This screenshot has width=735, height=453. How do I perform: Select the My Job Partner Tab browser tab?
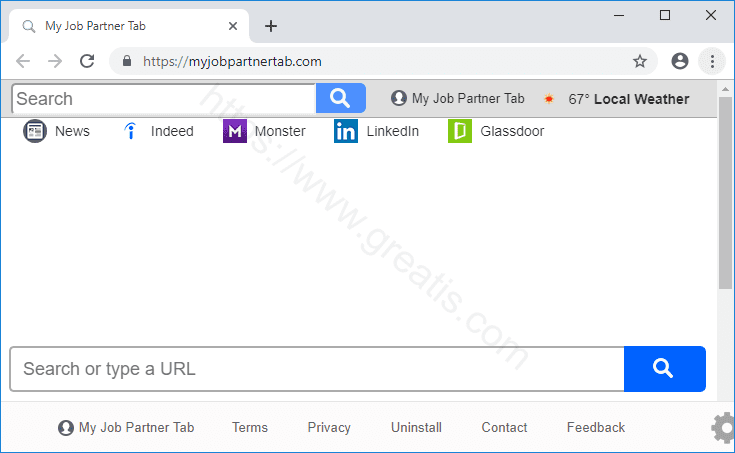point(127,26)
